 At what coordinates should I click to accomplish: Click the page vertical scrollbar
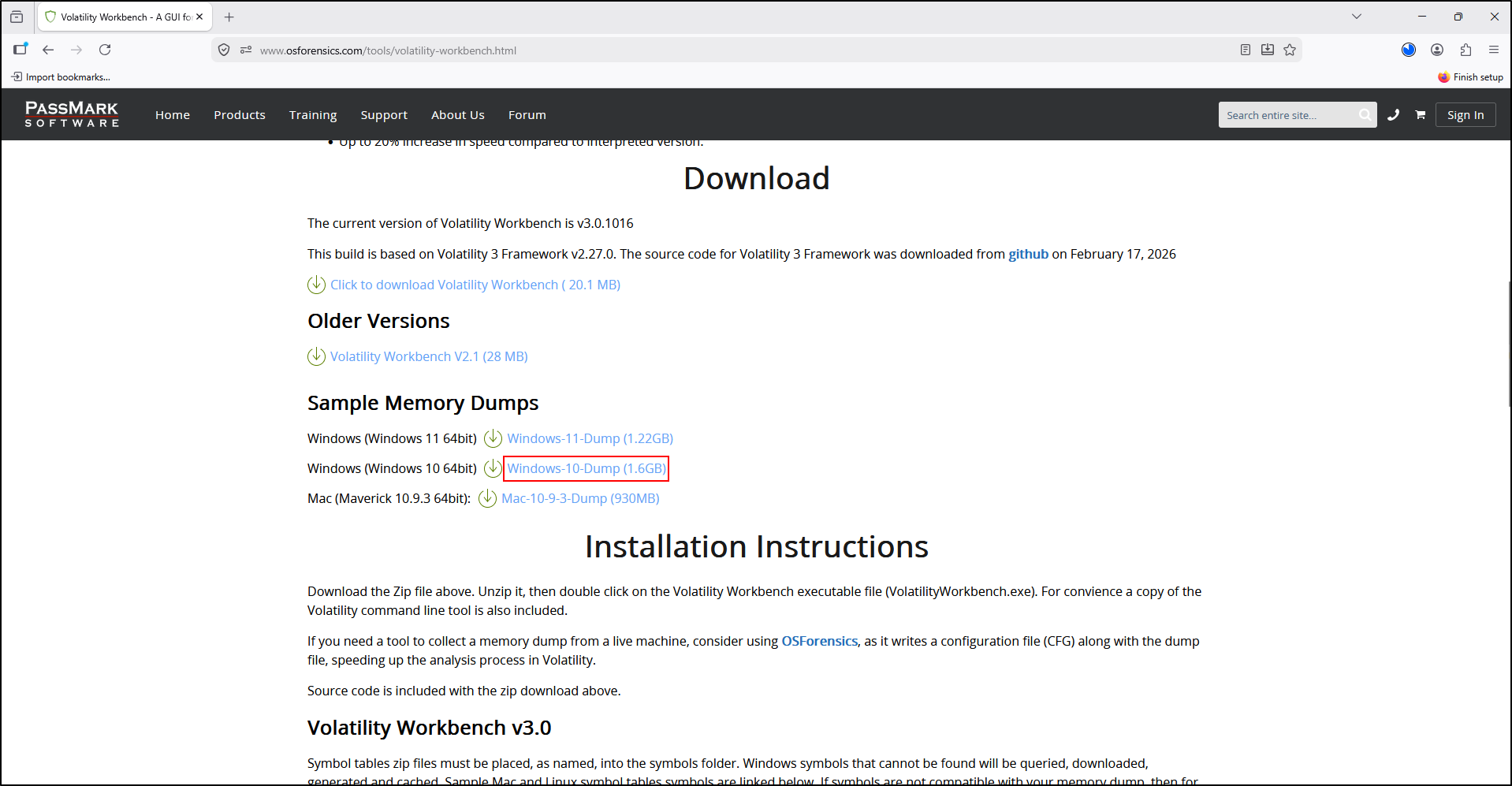click(x=1509, y=344)
